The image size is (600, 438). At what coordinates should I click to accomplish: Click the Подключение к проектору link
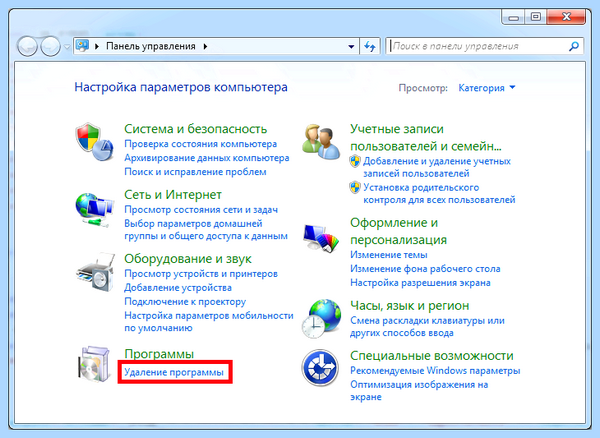(185, 302)
